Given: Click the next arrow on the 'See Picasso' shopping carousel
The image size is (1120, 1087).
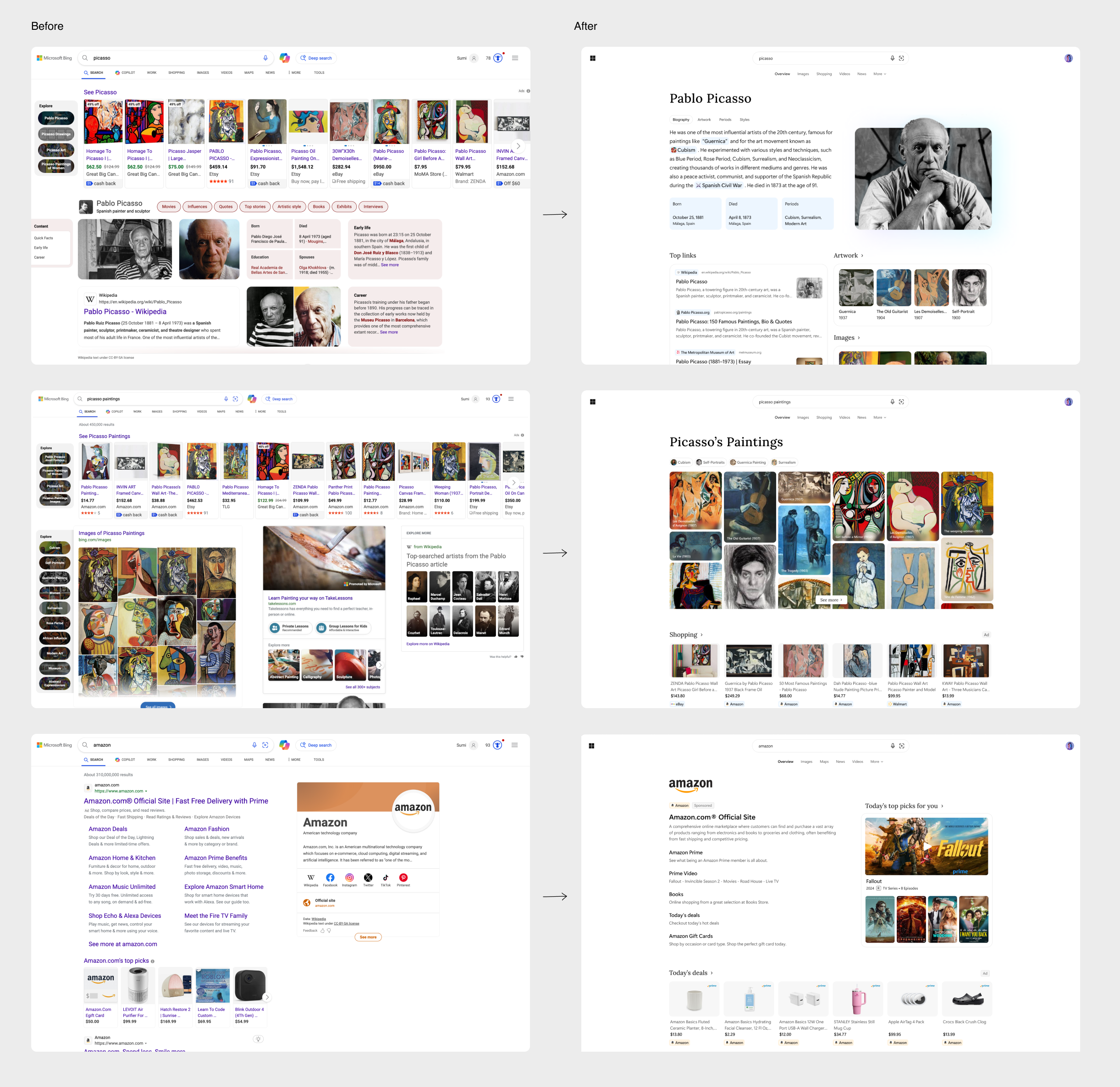Looking at the screenshot, I should coord(519,146).
